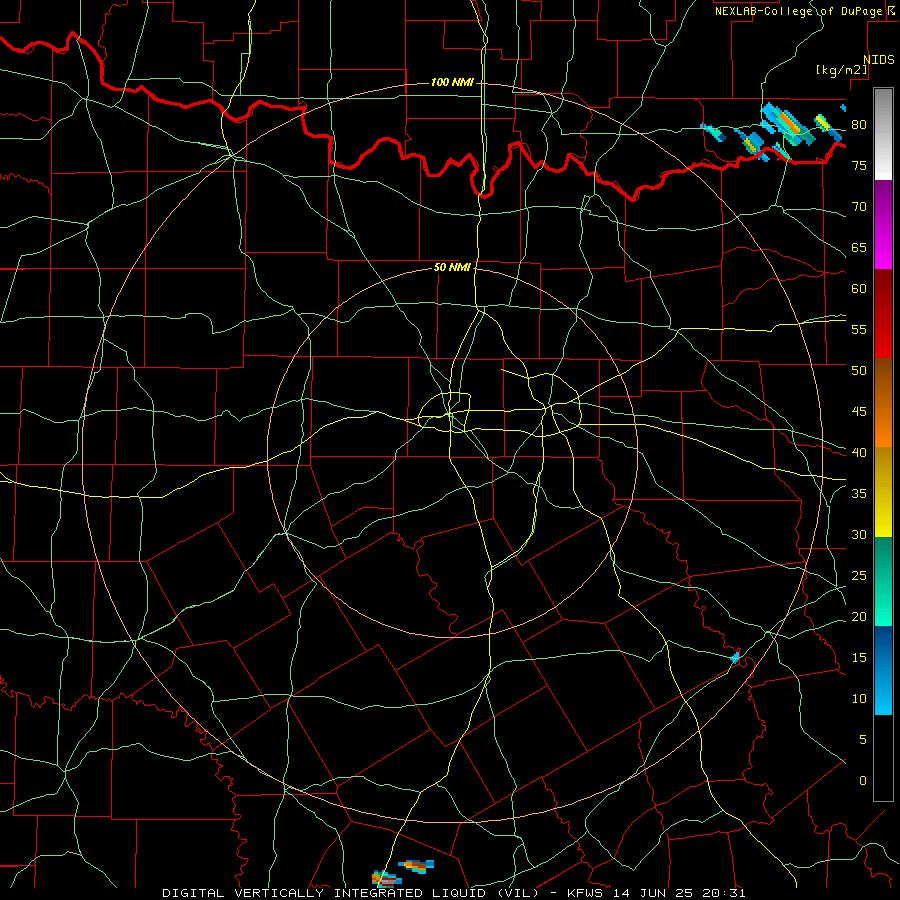Select the [kg/m2] units label
Image resolution: width=900 pixels, height=900 pixels.
point(841,70)
